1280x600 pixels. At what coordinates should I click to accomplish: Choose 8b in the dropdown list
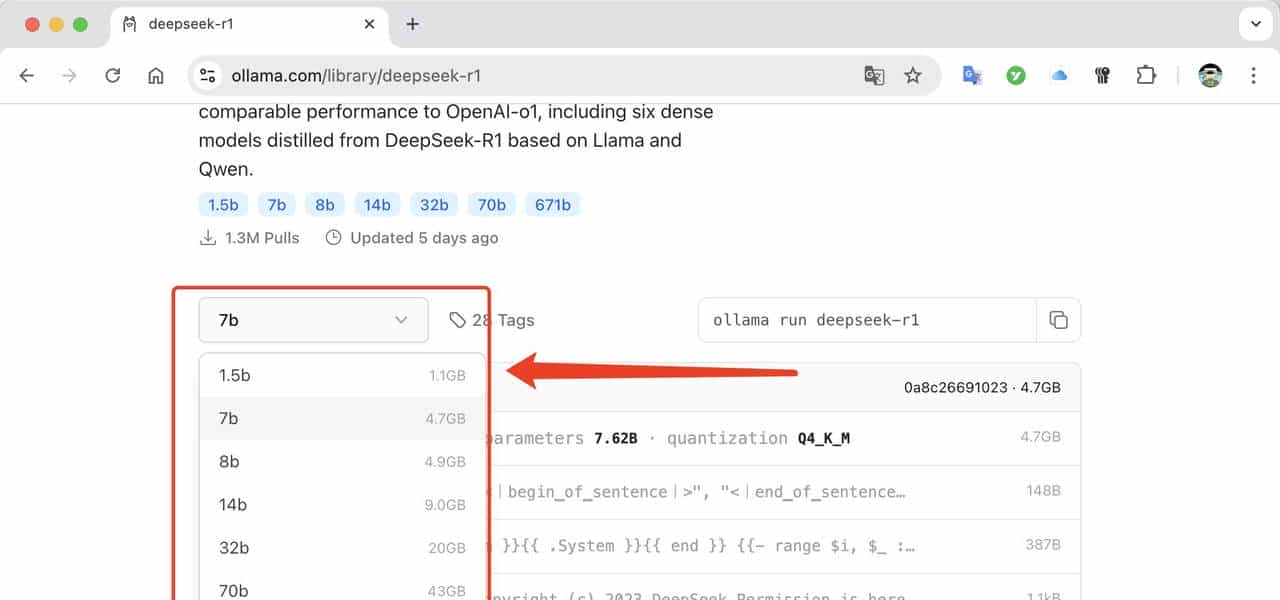(x=342, y=462)
